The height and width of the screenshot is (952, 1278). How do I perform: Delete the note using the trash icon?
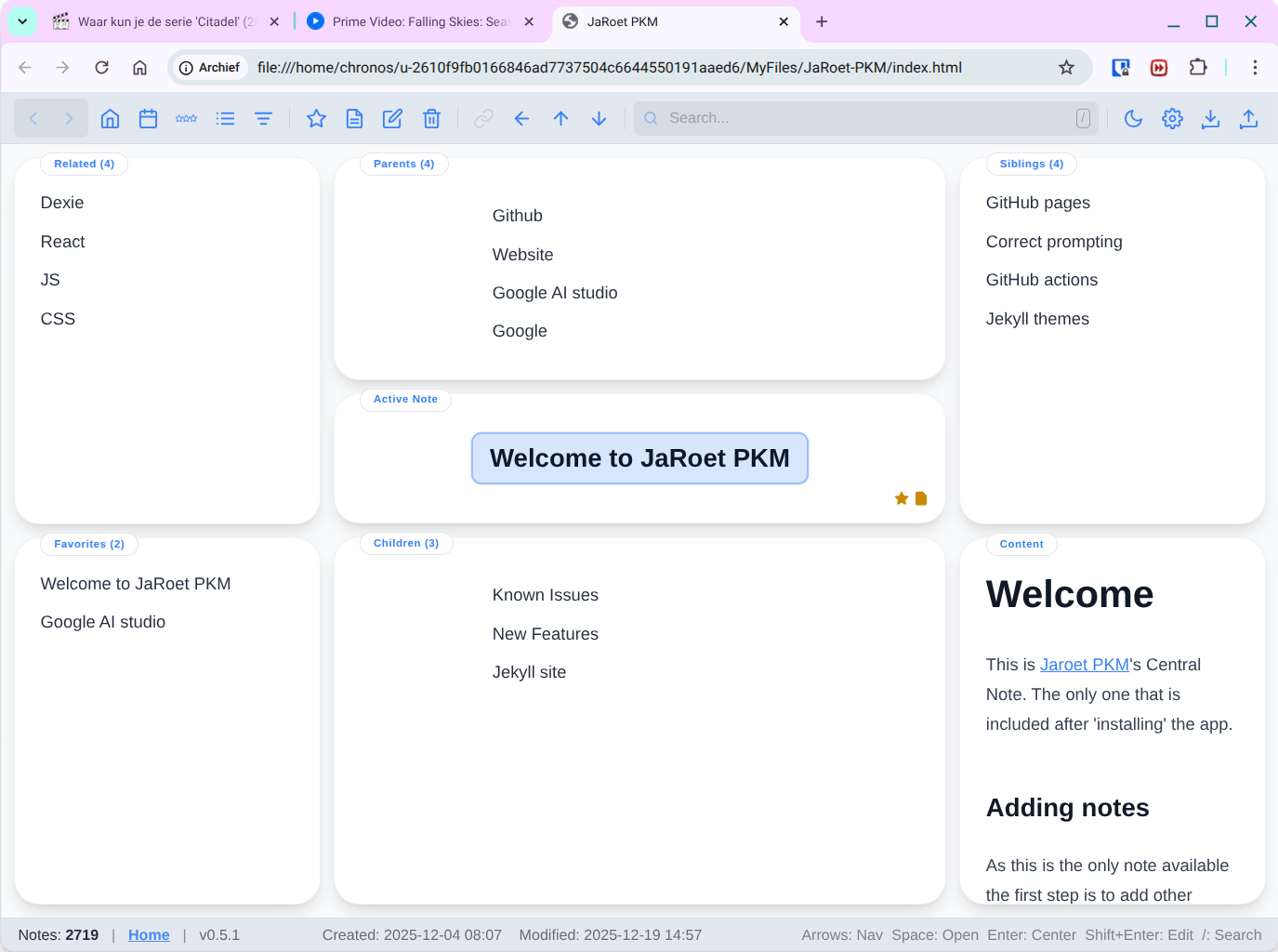pyautogui.click(x=431, y=118)
